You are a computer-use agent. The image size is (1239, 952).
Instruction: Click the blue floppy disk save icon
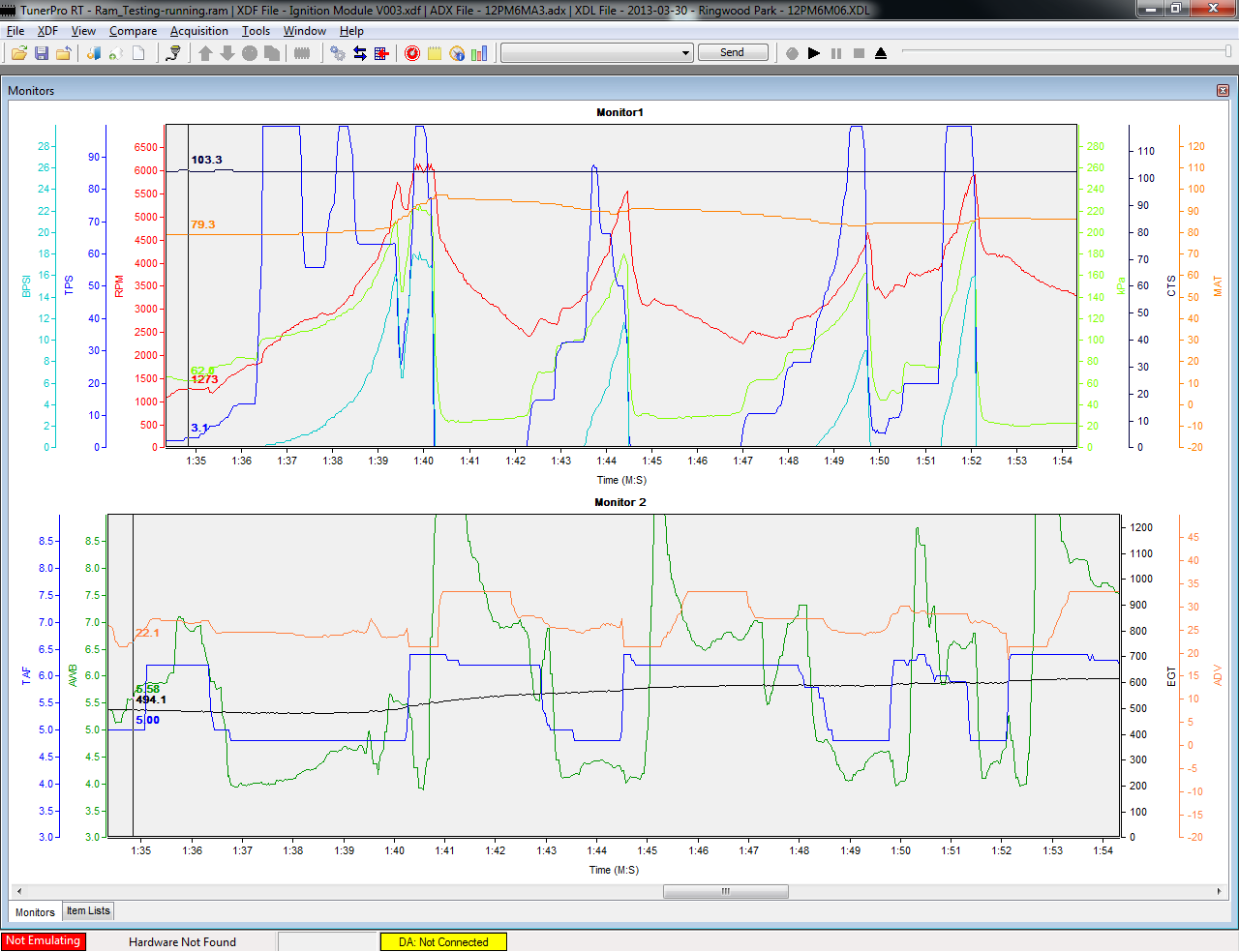click(x=42, y=53)
